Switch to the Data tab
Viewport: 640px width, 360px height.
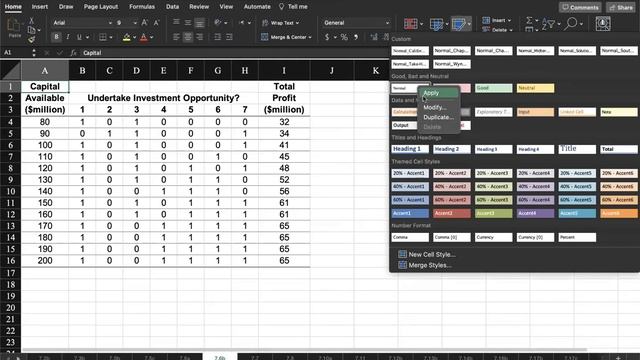pyautogui.click(x=172, y=7)
